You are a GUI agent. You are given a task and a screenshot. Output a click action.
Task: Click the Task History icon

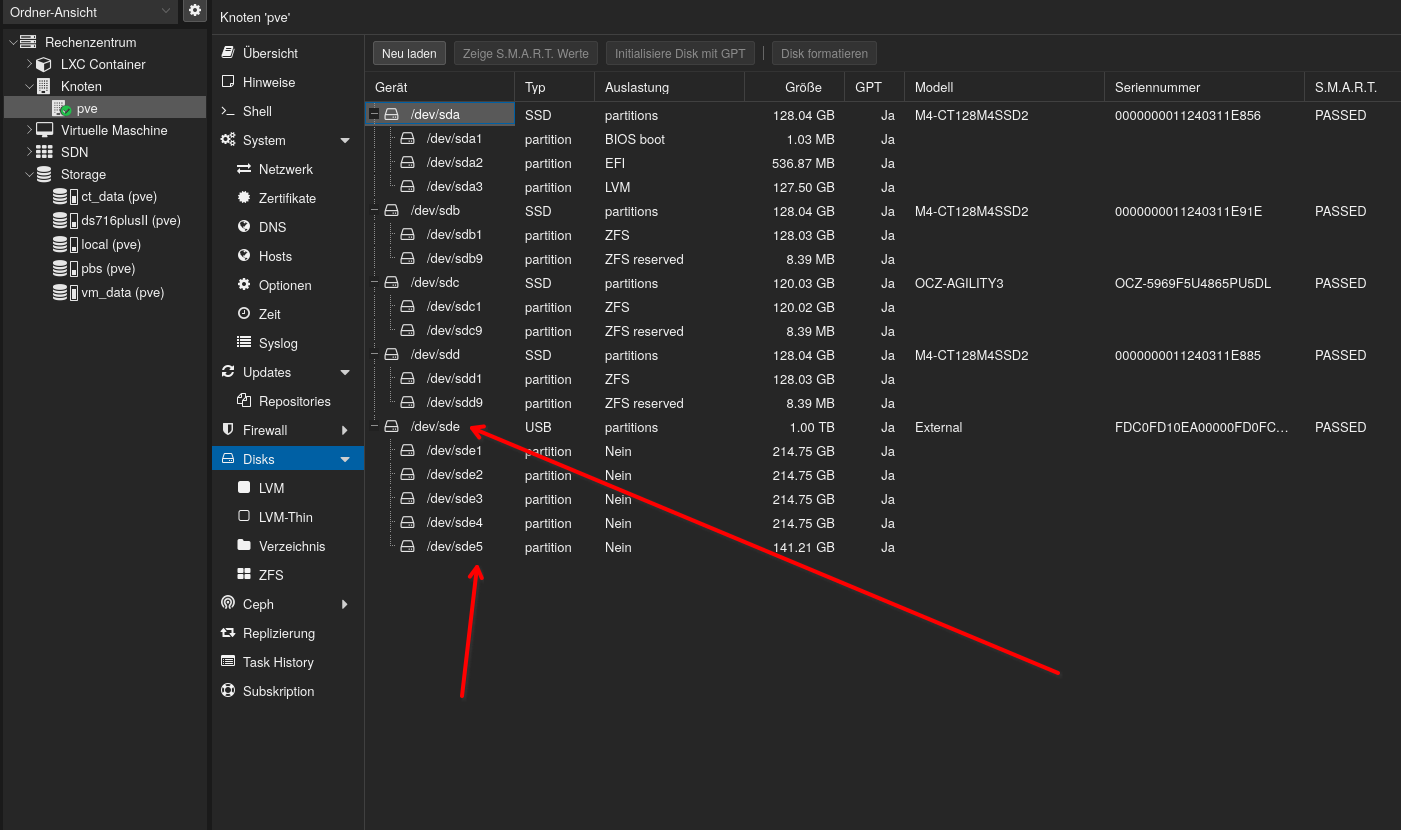(x=228, y=662)
